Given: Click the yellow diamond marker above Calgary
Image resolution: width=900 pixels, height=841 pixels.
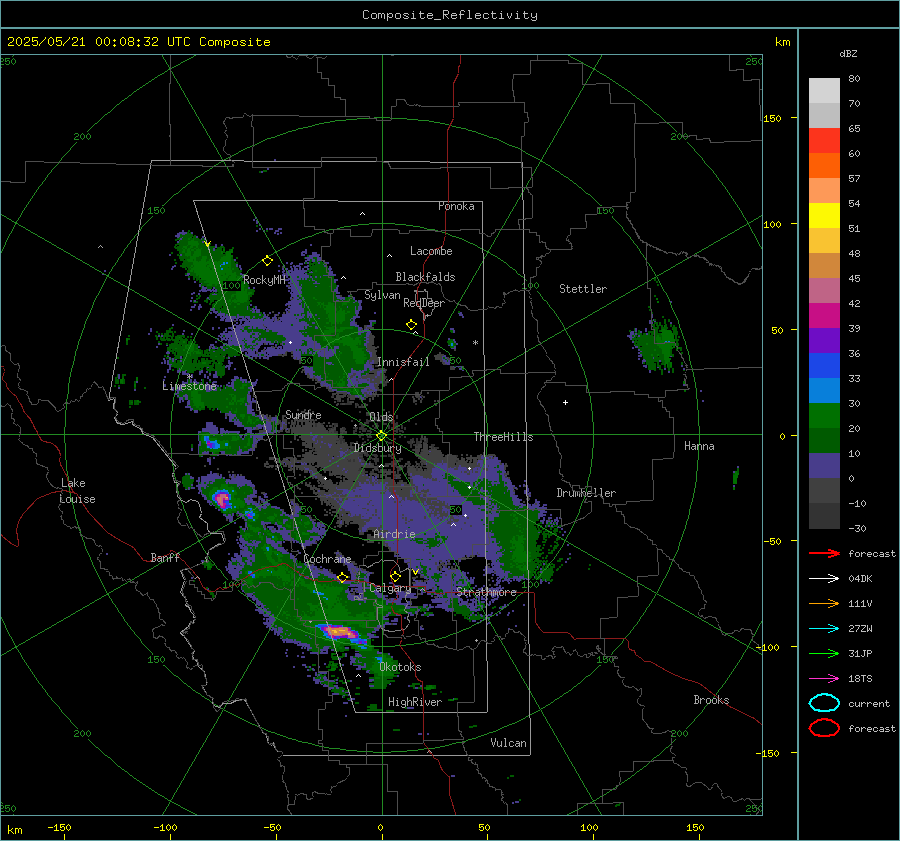Looking at the screenshot, I should tap(395, 576).
